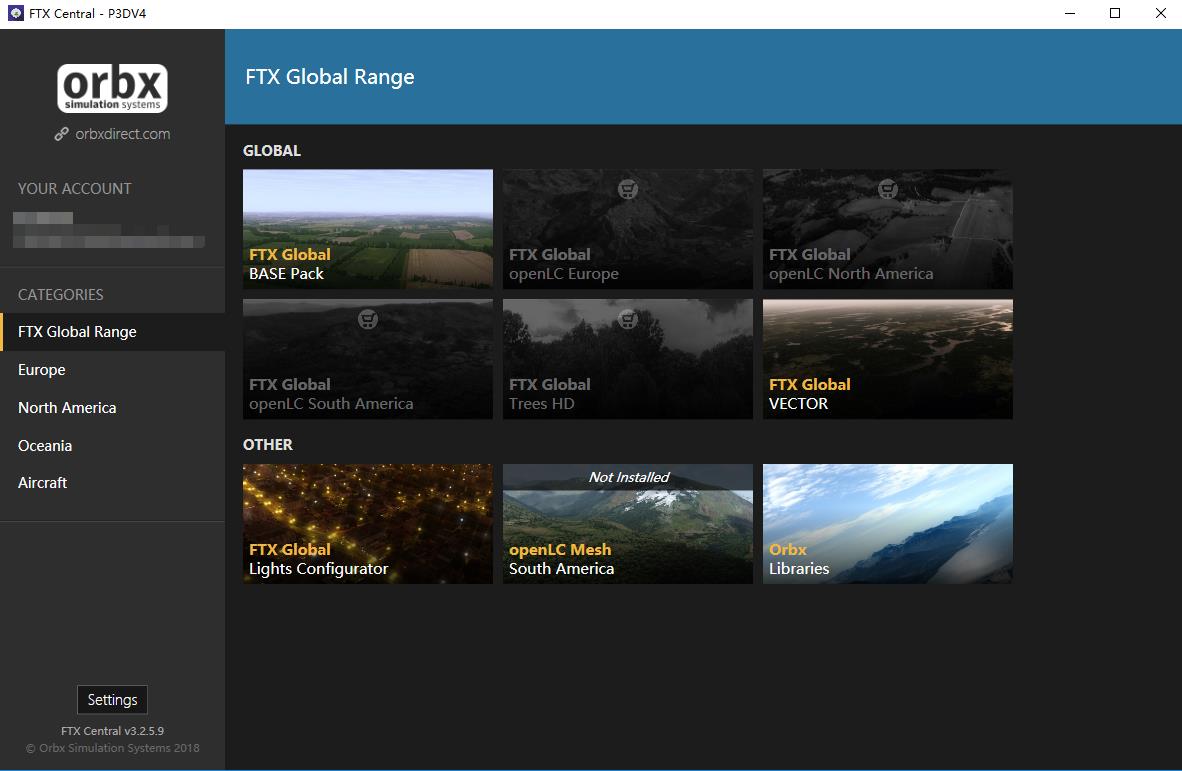Click the 'Not Installed' banner on openLC Mesh
This screenshot has width=1182, height=771.
tap(628, 477)
